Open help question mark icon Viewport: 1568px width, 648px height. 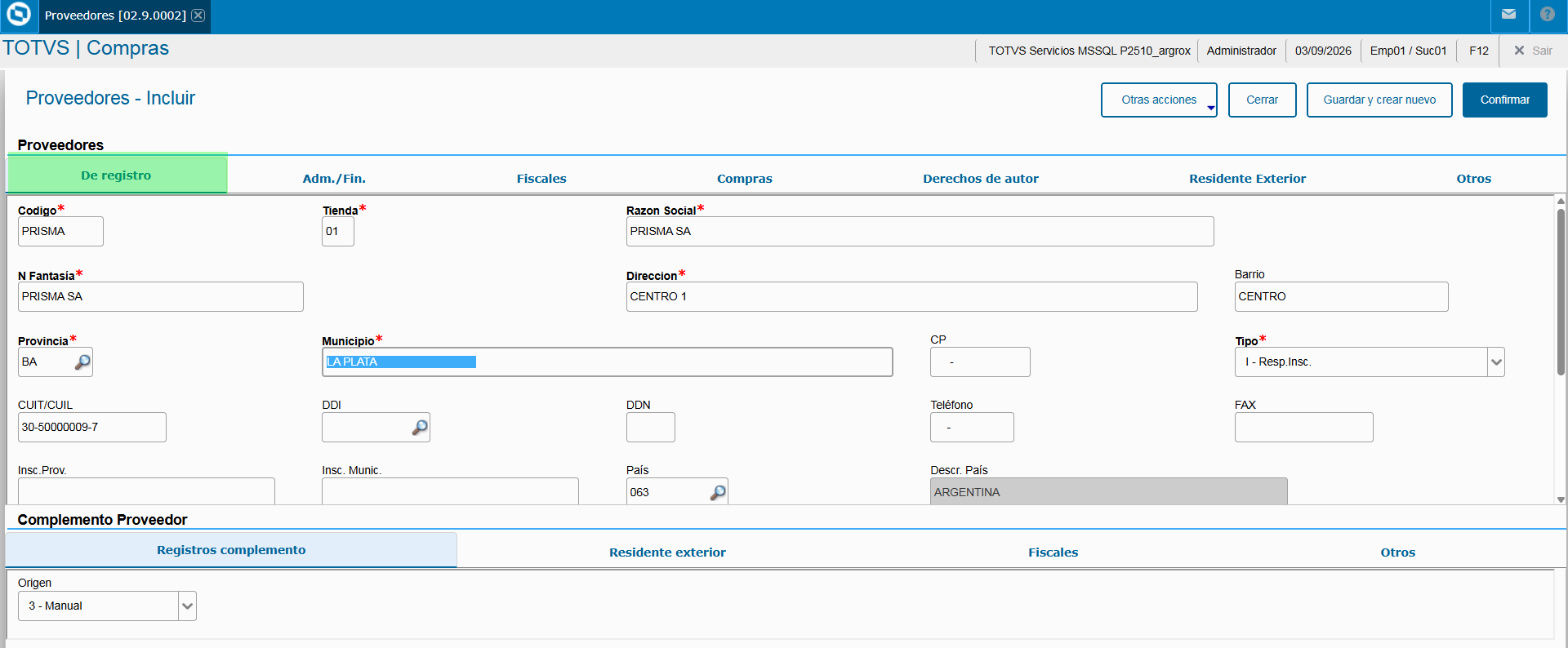(1548, 15)
